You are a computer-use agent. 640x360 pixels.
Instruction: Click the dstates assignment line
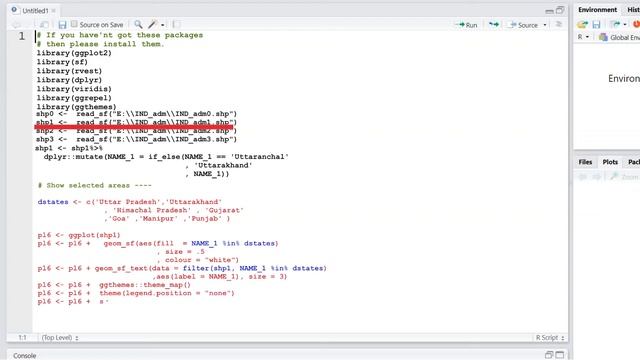click(x=130, y=202)
